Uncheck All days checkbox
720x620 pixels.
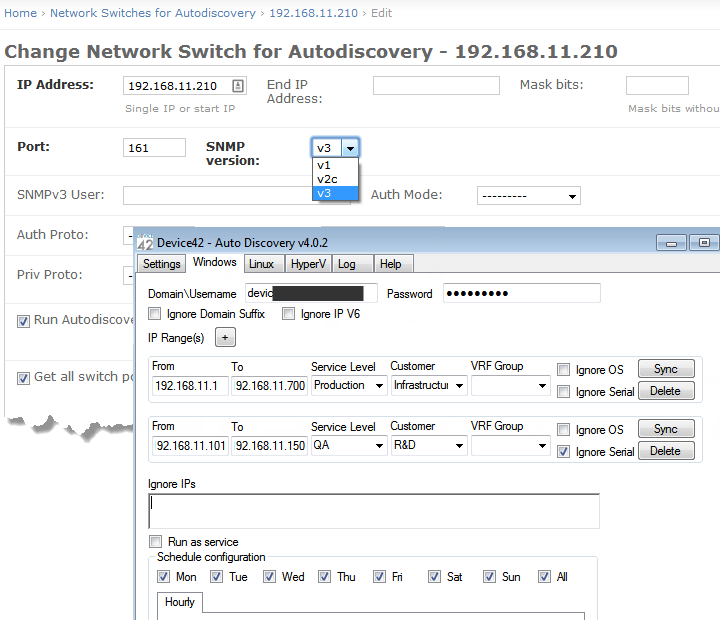(544, 576)
